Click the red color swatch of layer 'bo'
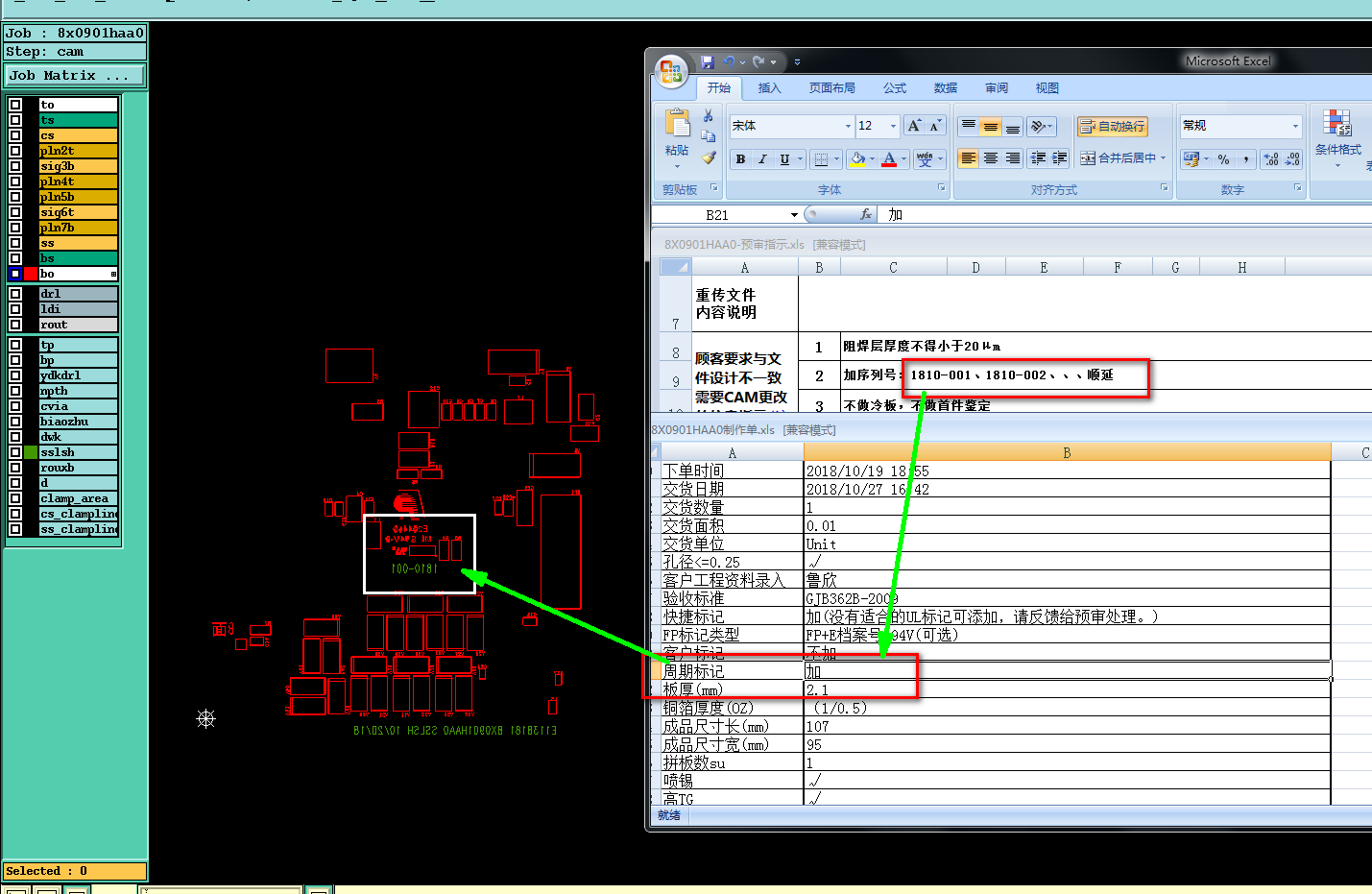This screenshot has height=894, width=1372. coord(31,274)
